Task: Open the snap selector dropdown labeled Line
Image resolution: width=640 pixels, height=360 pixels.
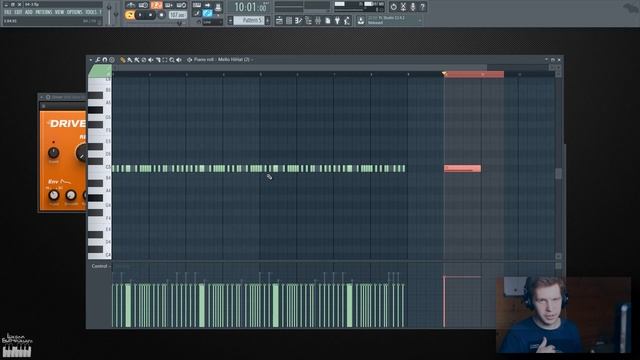Action: pyautogui.click(x=212, y=22)
